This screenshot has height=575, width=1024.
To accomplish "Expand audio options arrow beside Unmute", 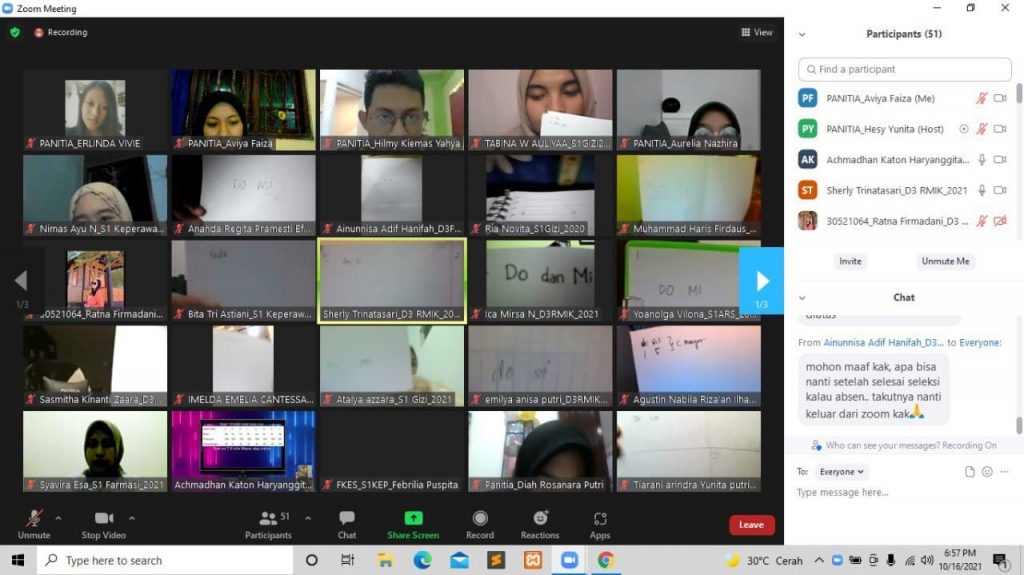I will [58, 518].
